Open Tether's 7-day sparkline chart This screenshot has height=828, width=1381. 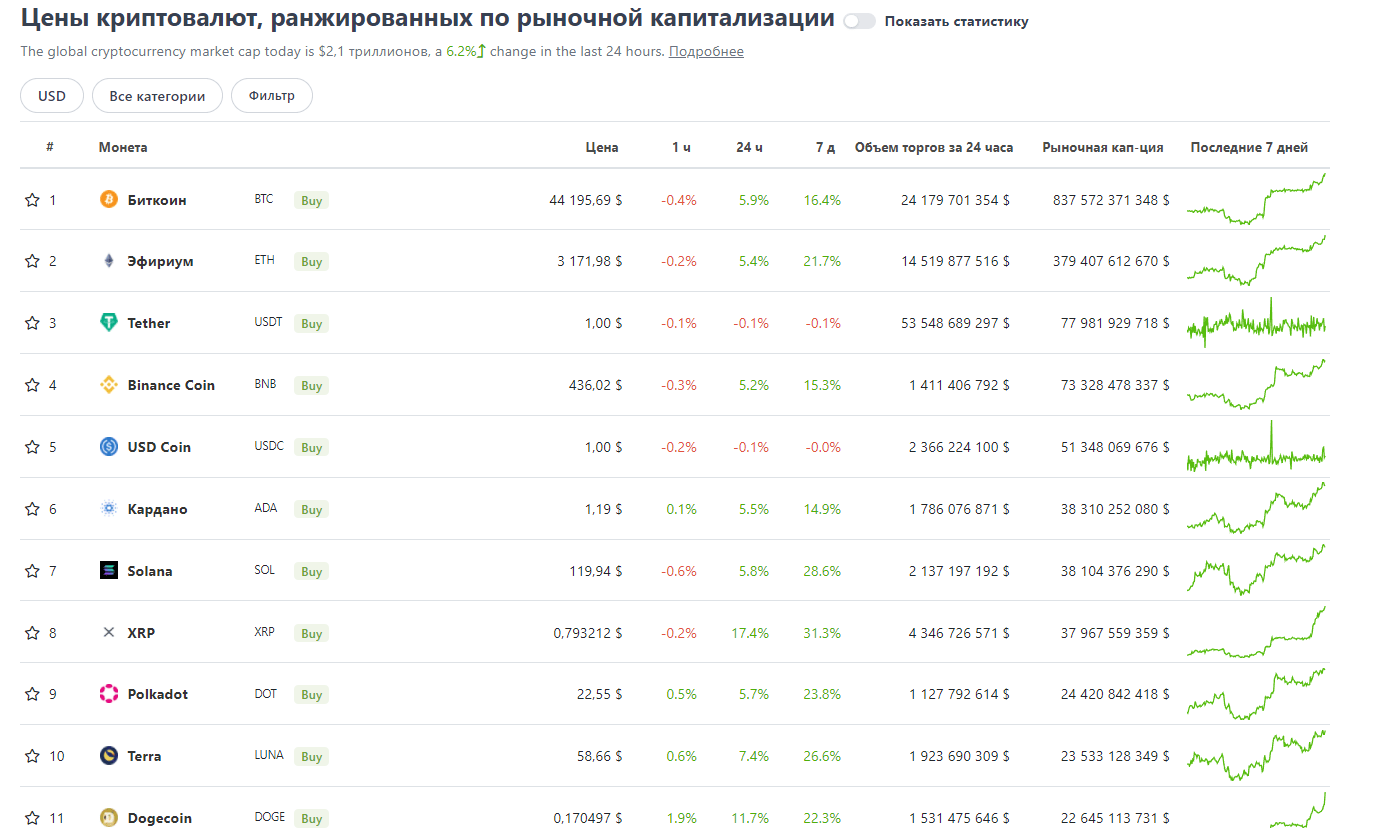(1257, 323)
